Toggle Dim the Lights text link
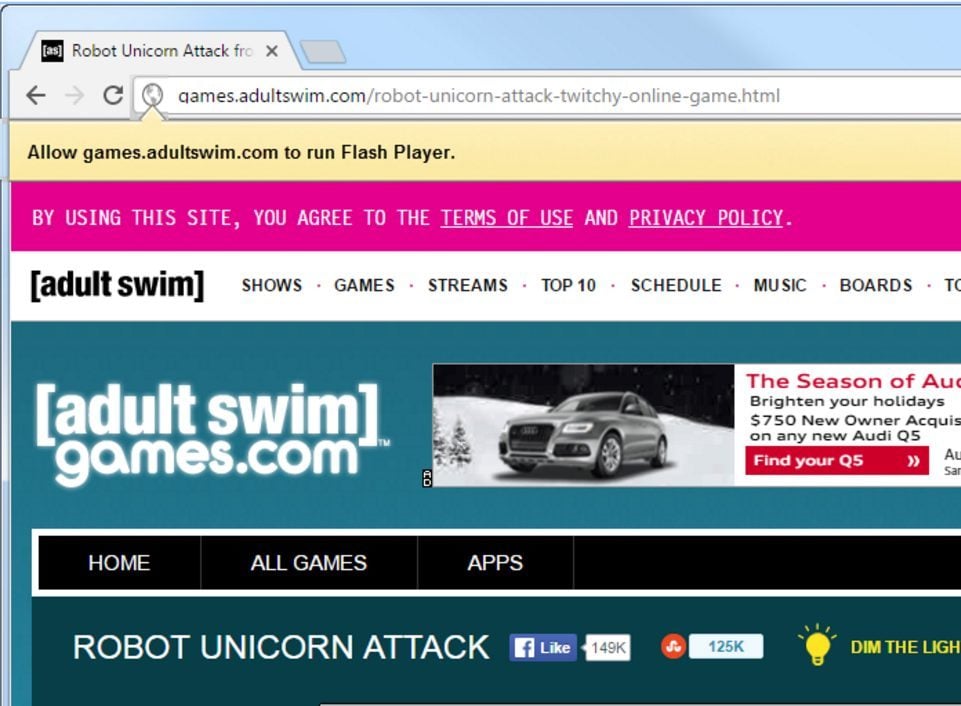 [x=906, y=647]
